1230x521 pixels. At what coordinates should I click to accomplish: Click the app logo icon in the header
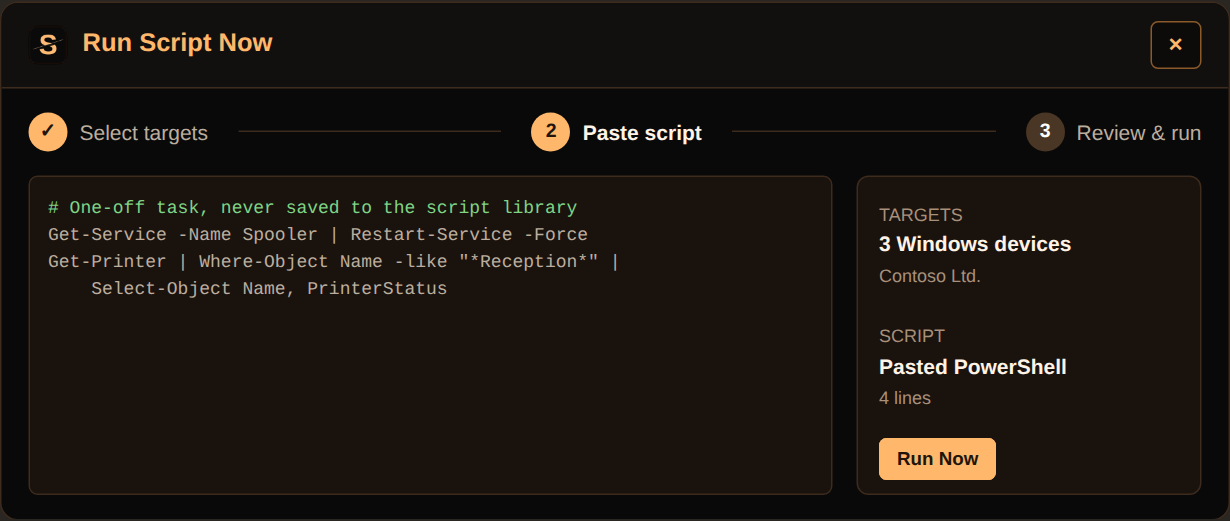[x=48, y=44]
